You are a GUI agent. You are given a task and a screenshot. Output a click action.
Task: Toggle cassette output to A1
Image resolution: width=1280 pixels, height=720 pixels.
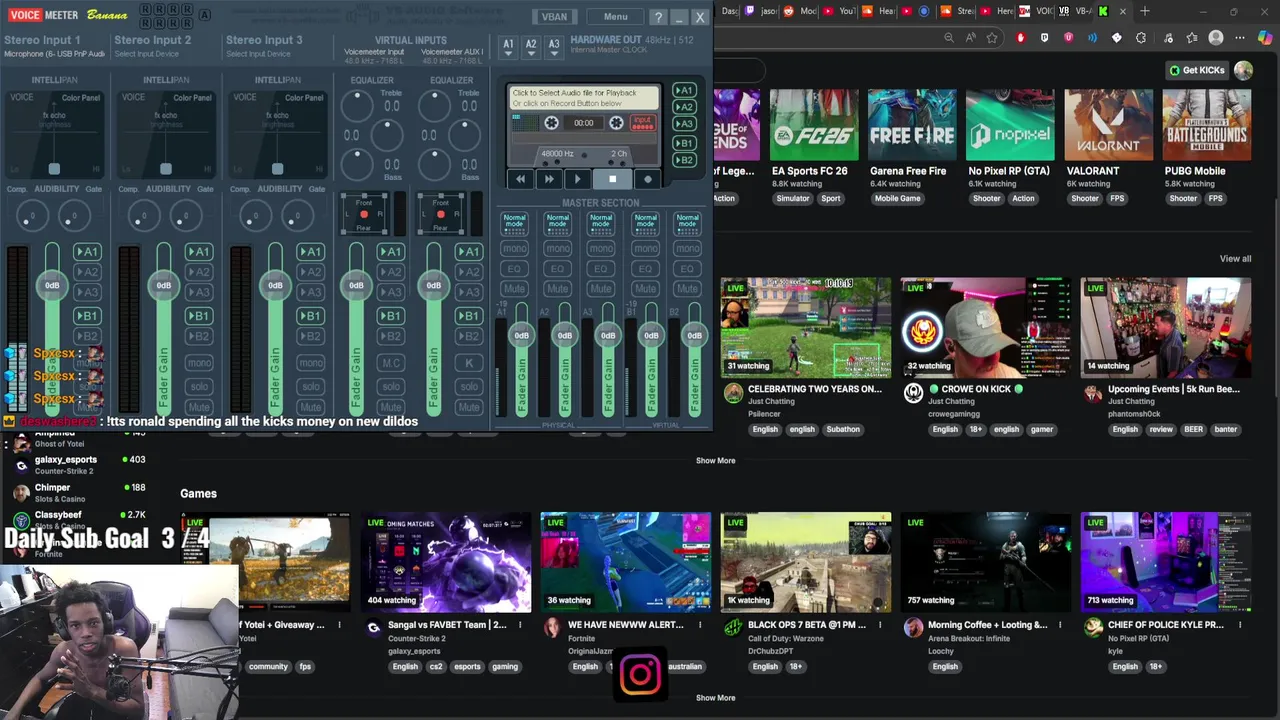684,90
